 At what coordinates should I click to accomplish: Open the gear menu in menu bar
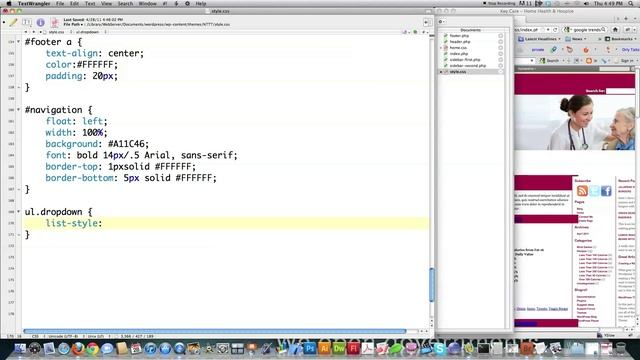coord(187,3)
